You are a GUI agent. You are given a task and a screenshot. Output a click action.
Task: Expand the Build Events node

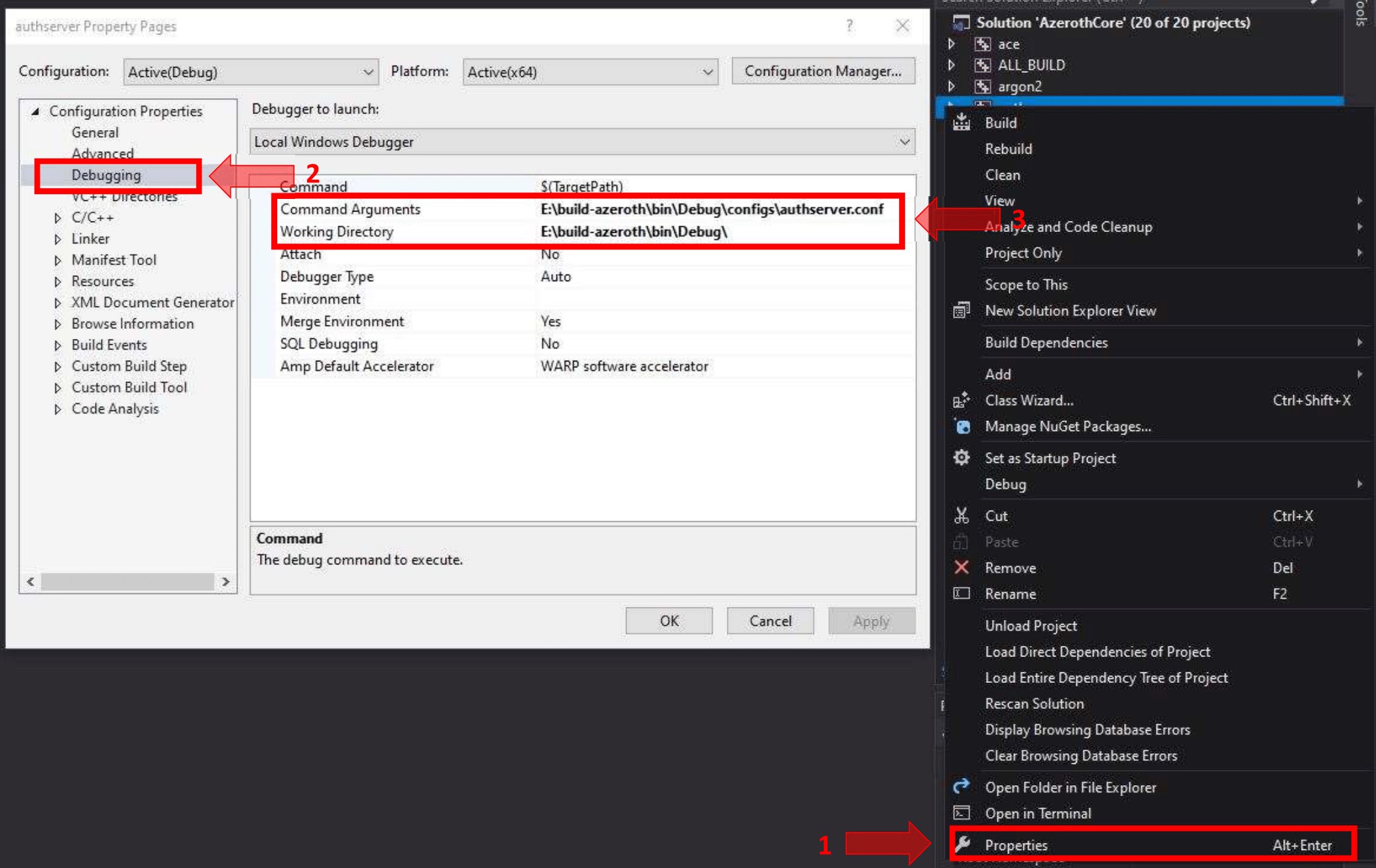pos(58,345)
